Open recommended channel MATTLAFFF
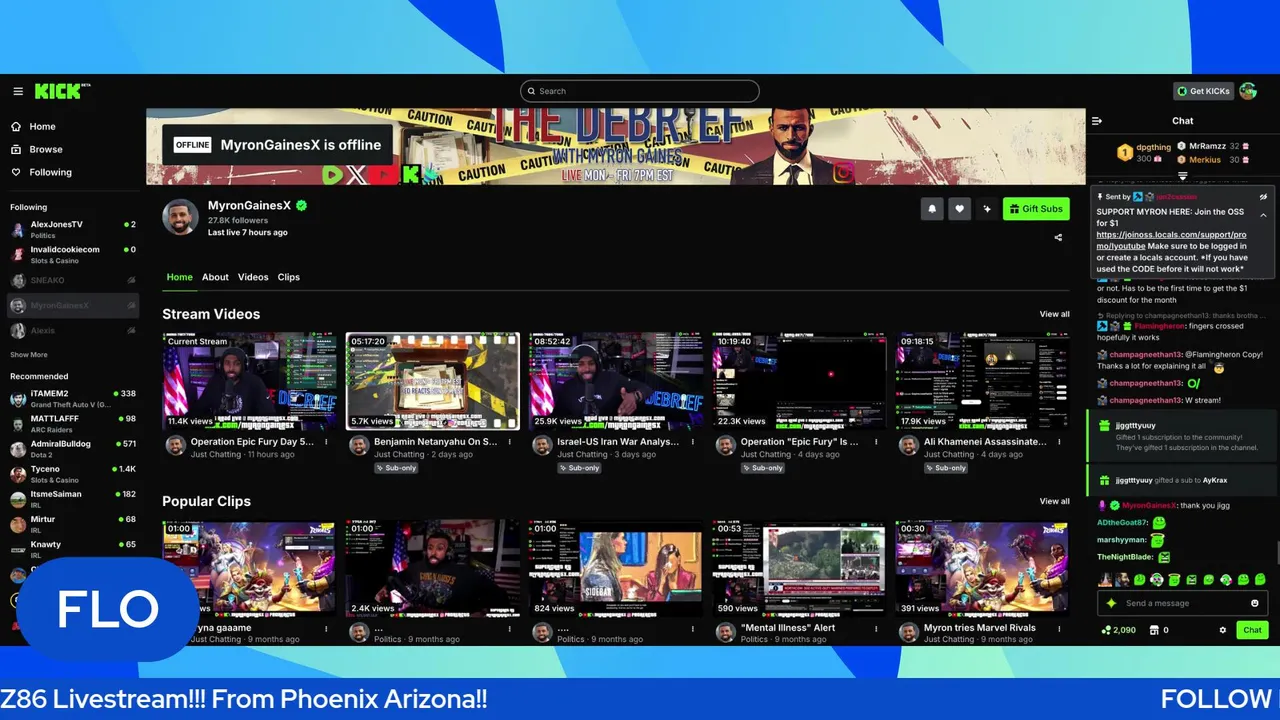The height and width of the screenshot is (720, 1280). pyautogui.click(x=74, y=423)
